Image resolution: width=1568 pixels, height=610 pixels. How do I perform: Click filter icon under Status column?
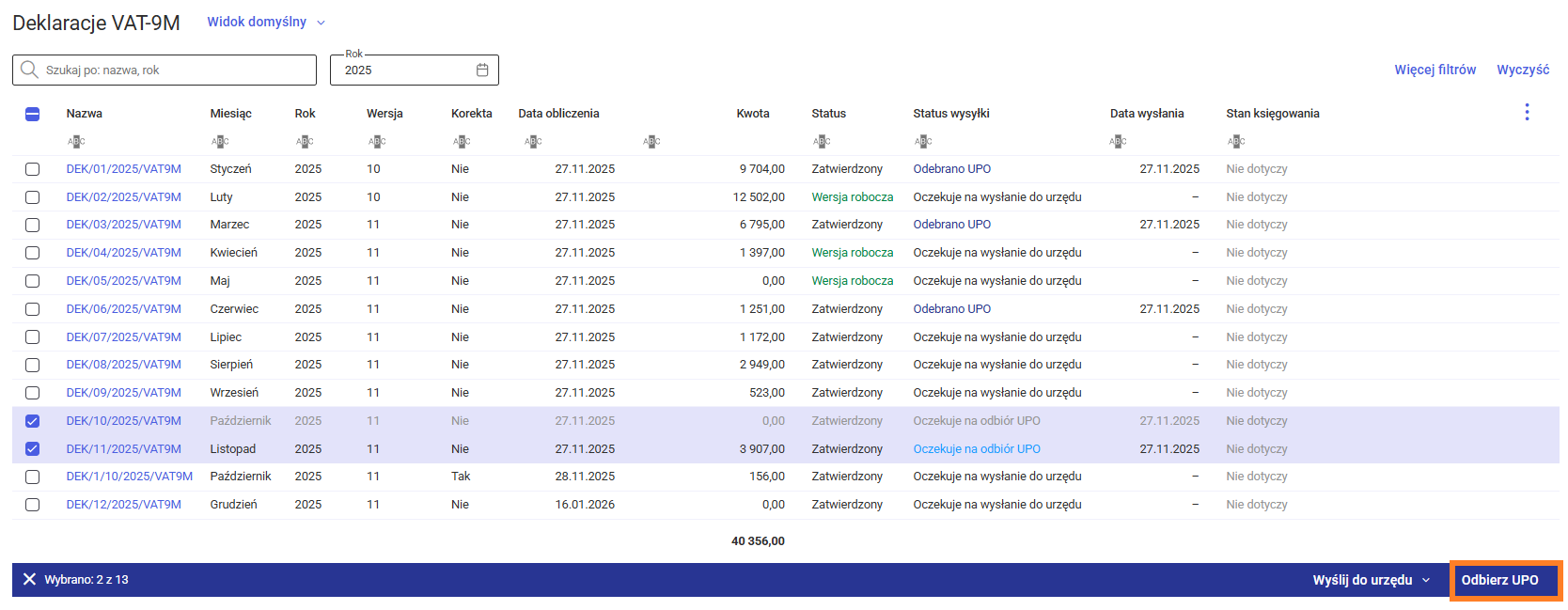(x=822, y=142)
